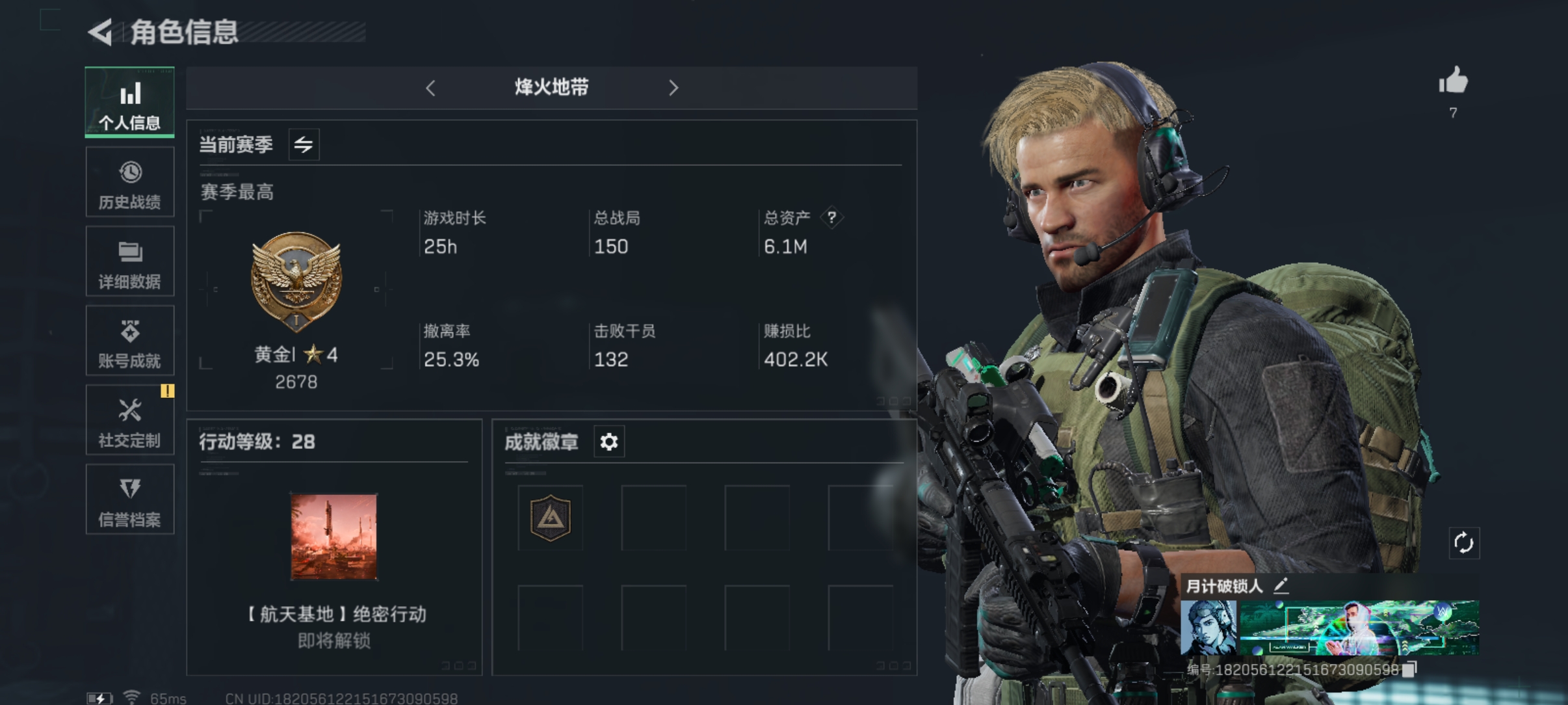
Task: Show help for 总资产 question mark
Action: coord(831,217)
